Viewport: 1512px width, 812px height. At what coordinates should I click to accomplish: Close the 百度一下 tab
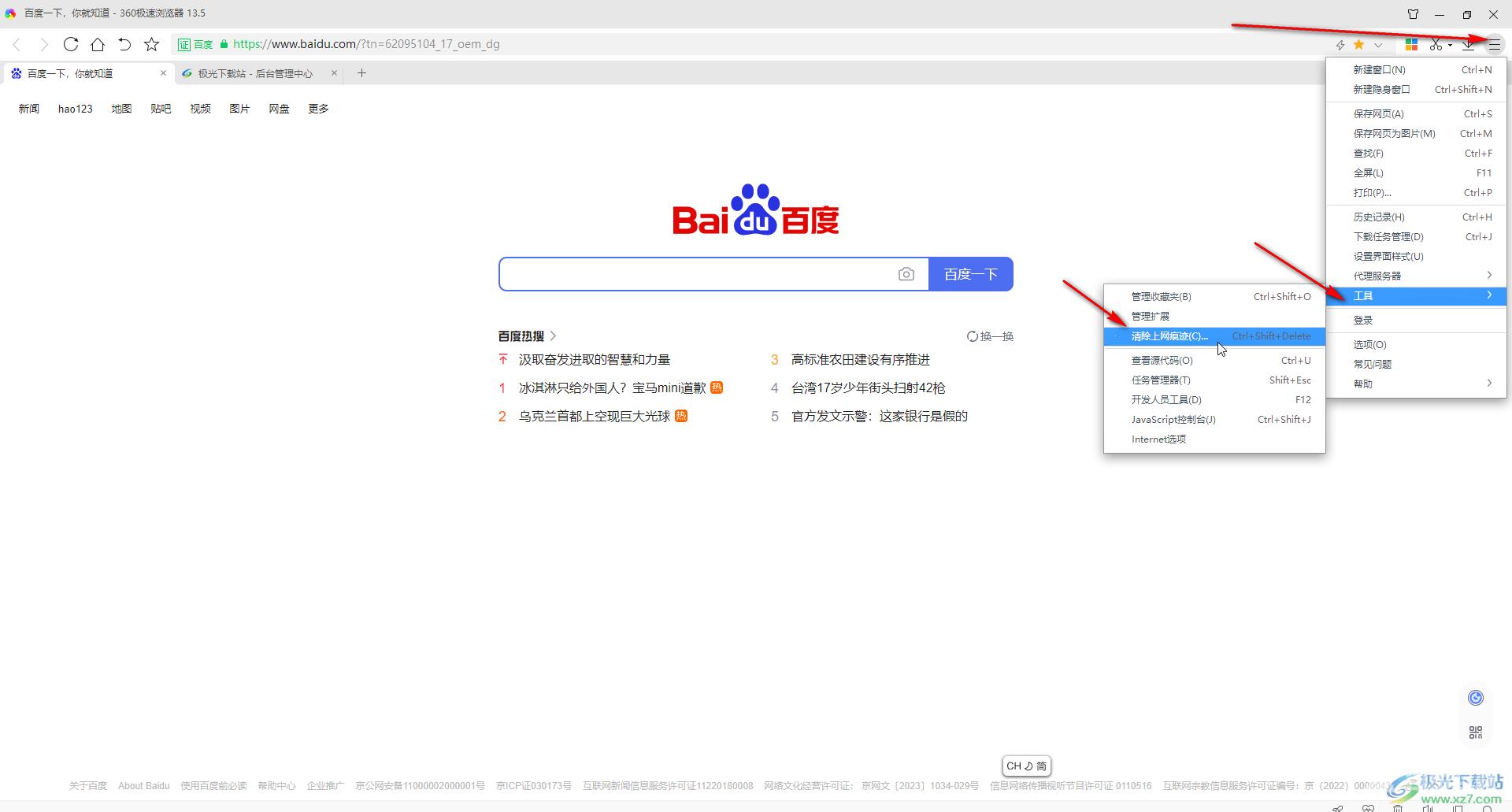tap(163, 73)
